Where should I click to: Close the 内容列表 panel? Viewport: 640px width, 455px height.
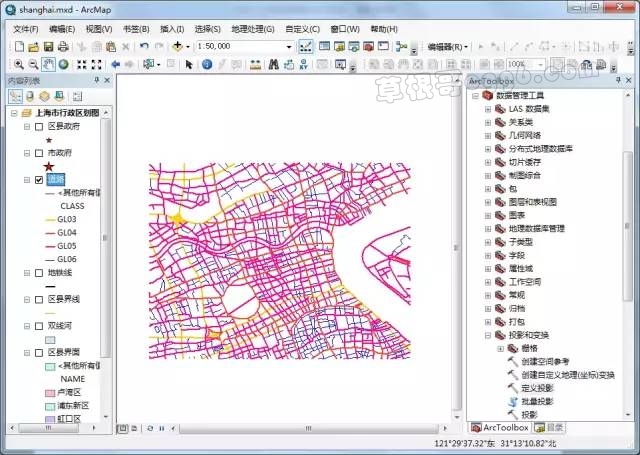pos(107,80)
